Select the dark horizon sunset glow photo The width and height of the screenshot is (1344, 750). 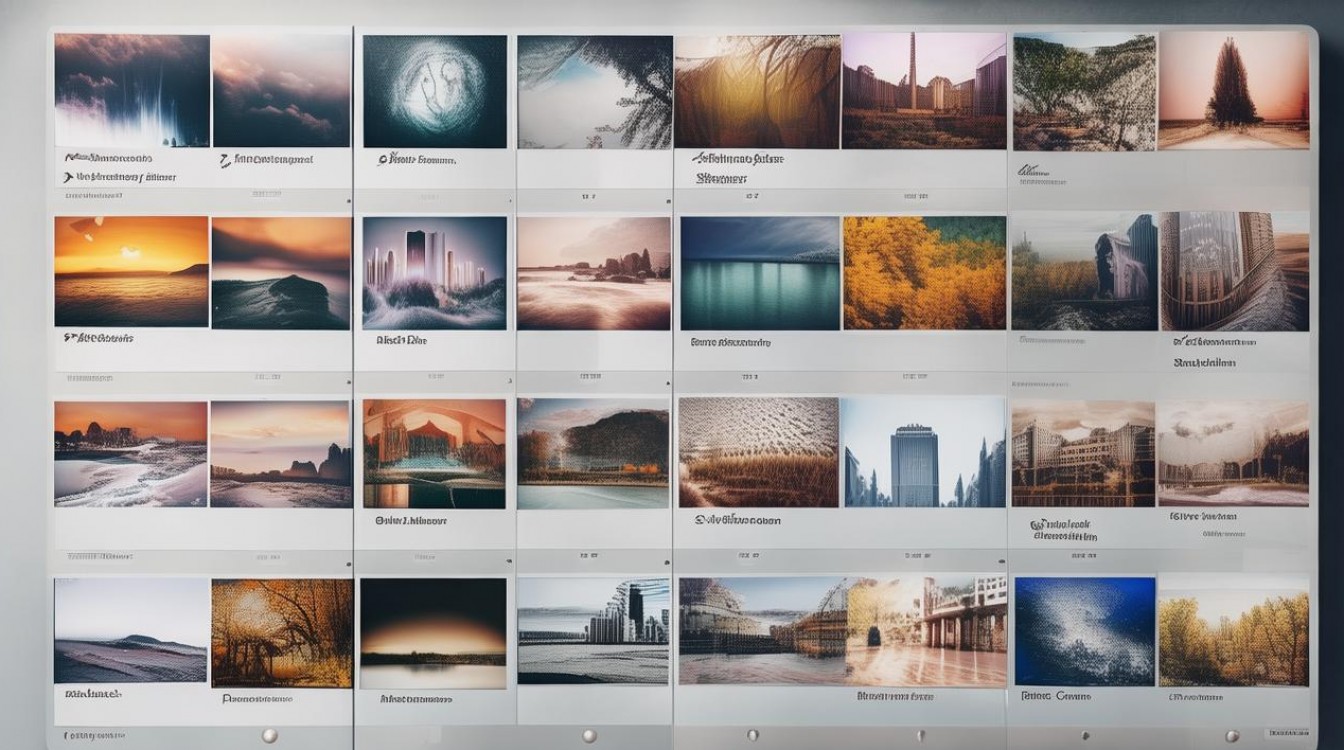[x=433, y=633]
